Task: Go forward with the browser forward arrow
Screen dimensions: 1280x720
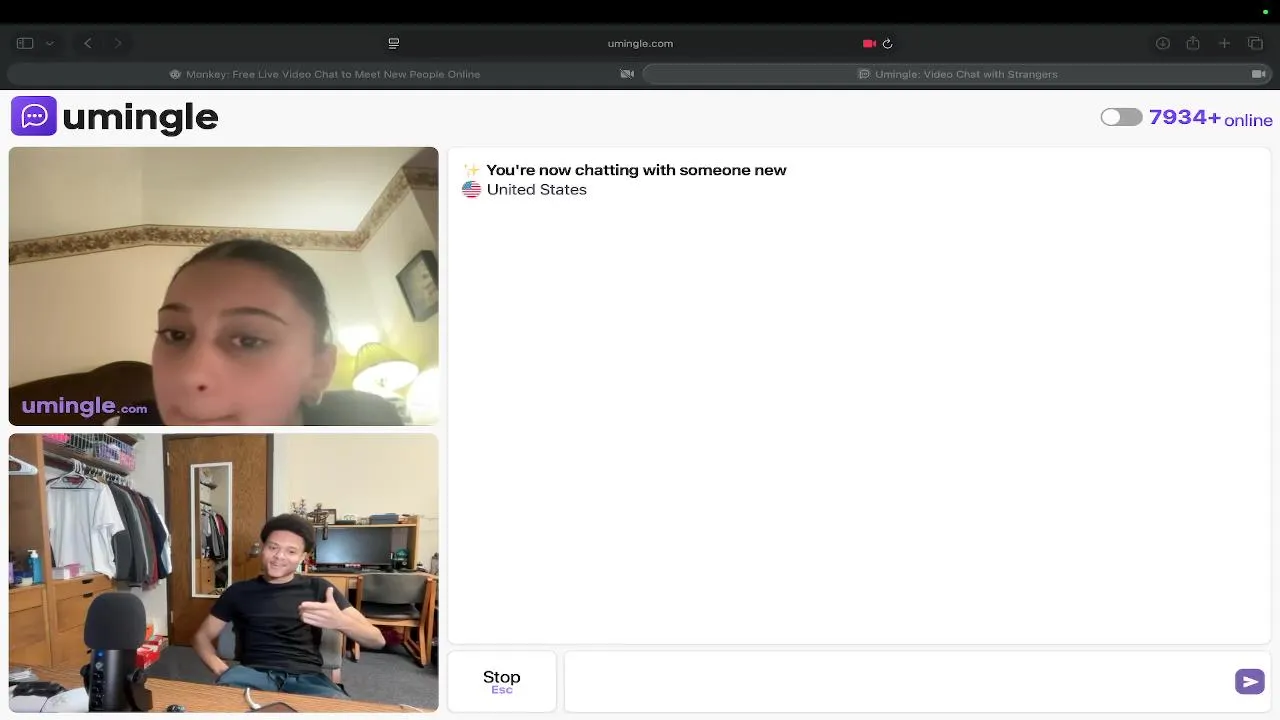Action: [118, 43]
